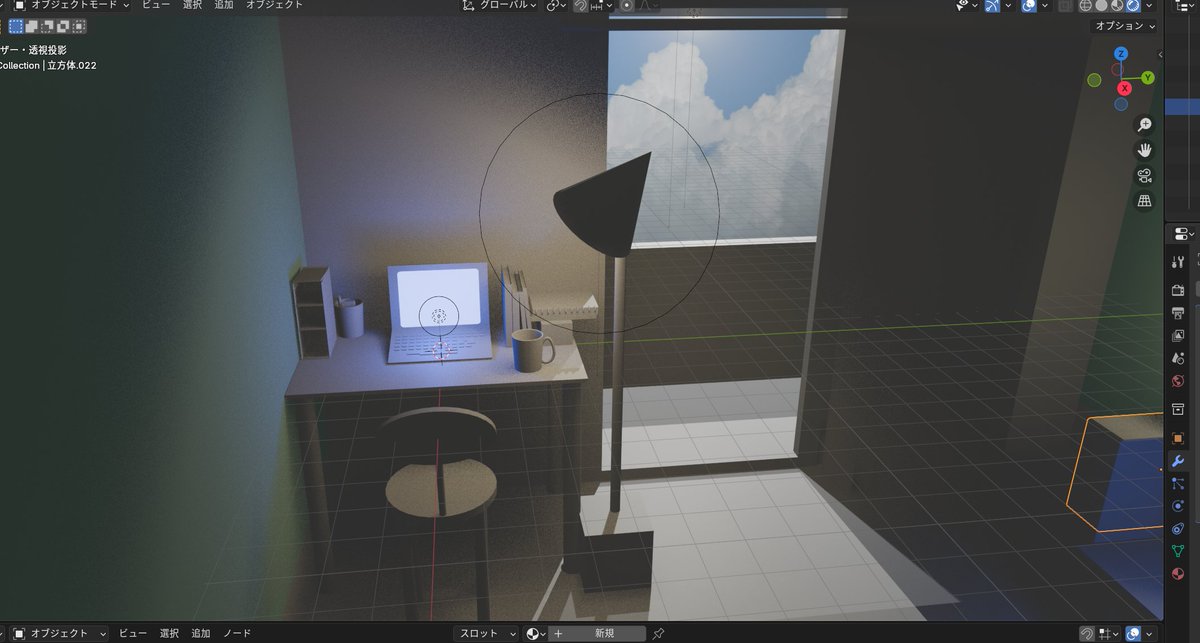The height and width of the screenshot is (643, 1200).
Task: Open the World properties tab icon
Action: [x=1177, y=381]
